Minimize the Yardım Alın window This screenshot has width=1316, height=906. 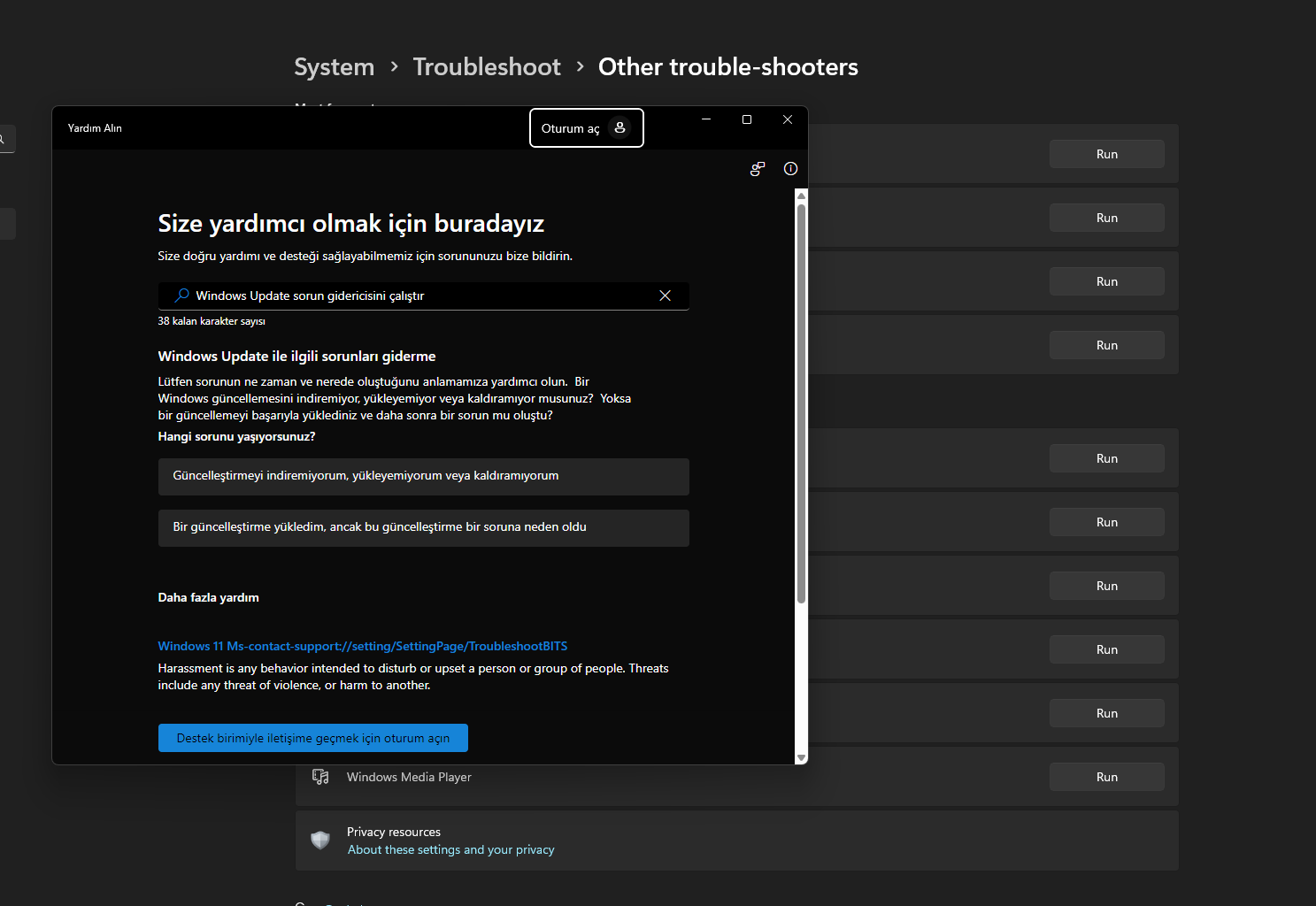(x=706, y=119)
